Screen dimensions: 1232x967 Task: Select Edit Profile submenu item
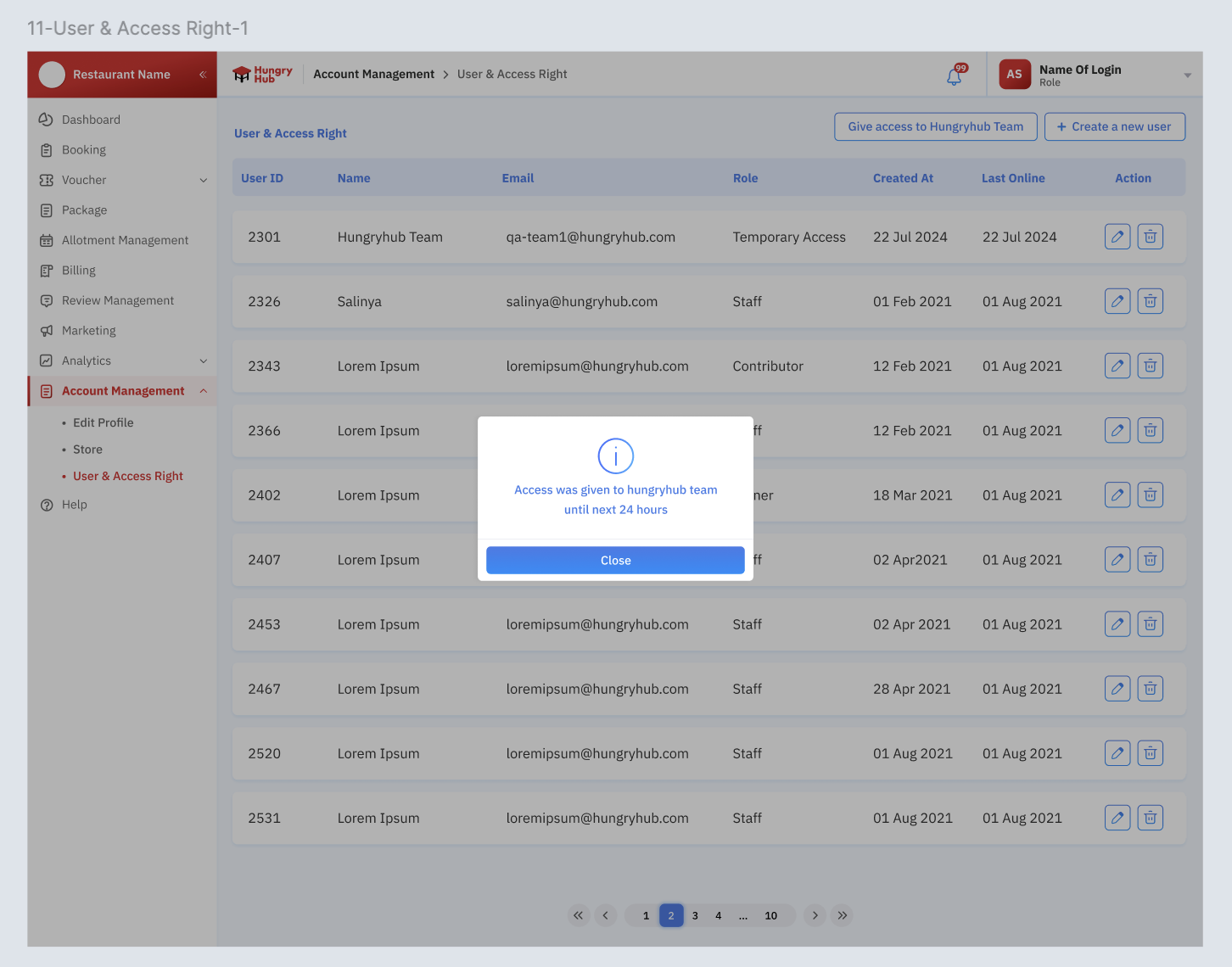103,422
